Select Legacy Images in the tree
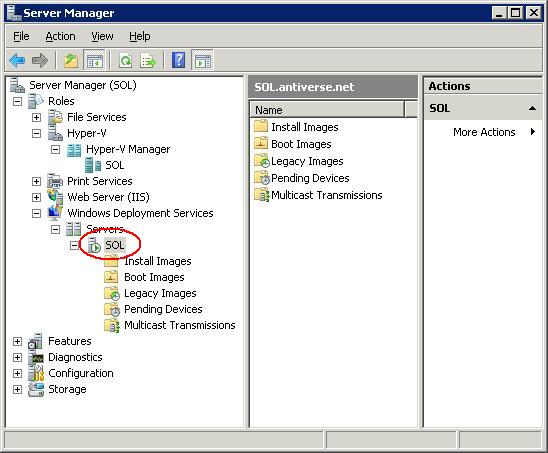The height and width of the screenshot is (453, 548). click(x=160, y=293)
